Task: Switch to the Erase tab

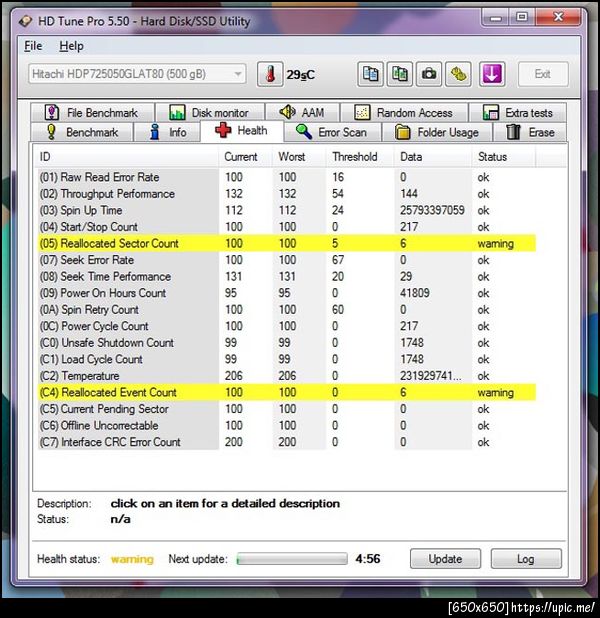Action: click(530, 132)
